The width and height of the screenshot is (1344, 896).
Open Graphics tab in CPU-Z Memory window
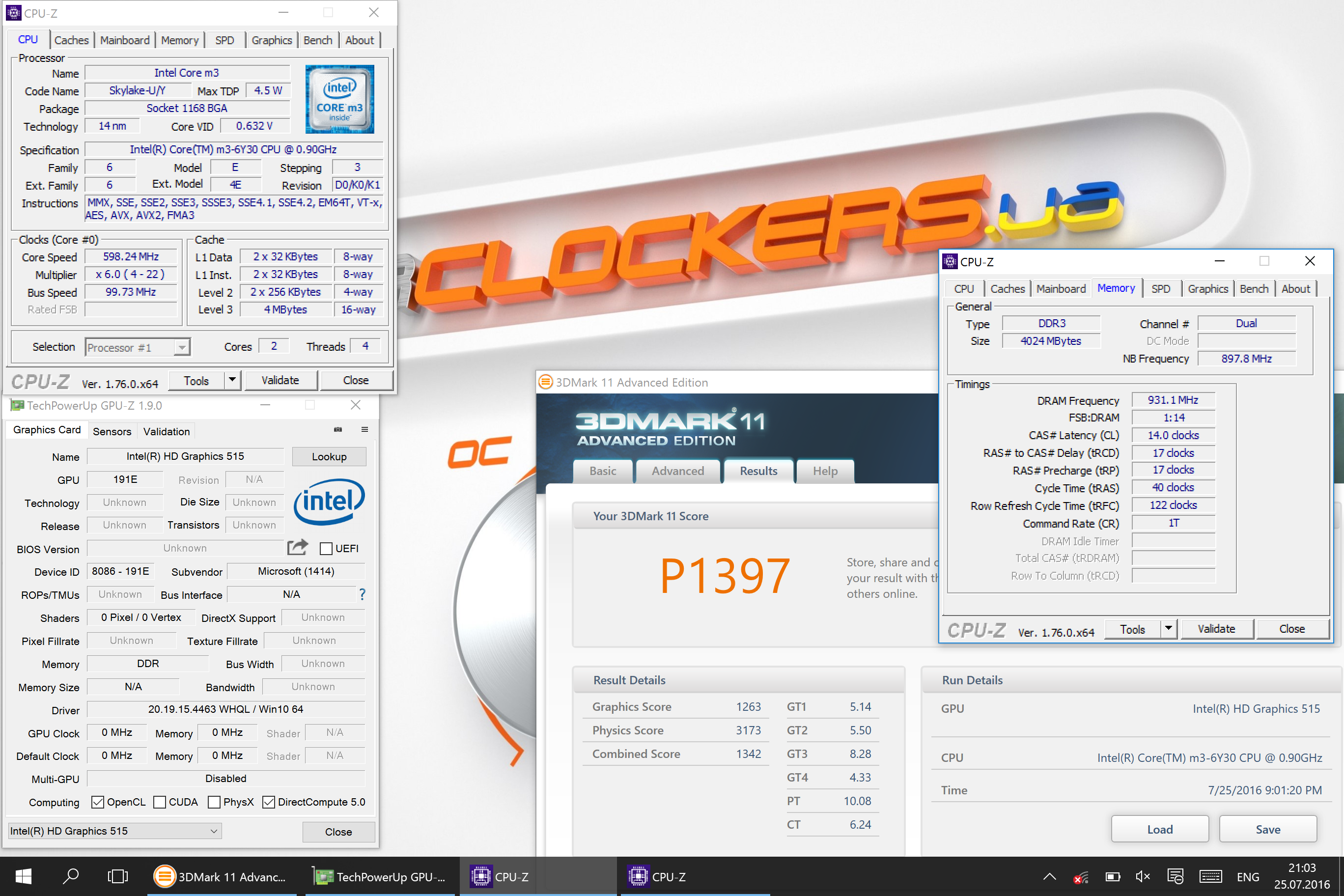coord(1207,288)
